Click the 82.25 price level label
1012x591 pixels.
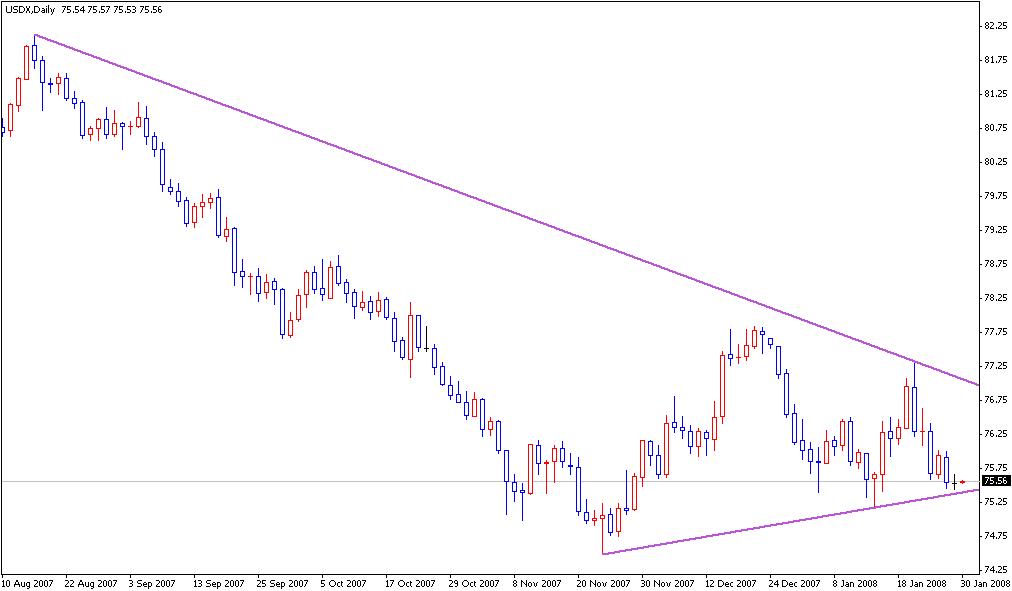coord(994,24)
